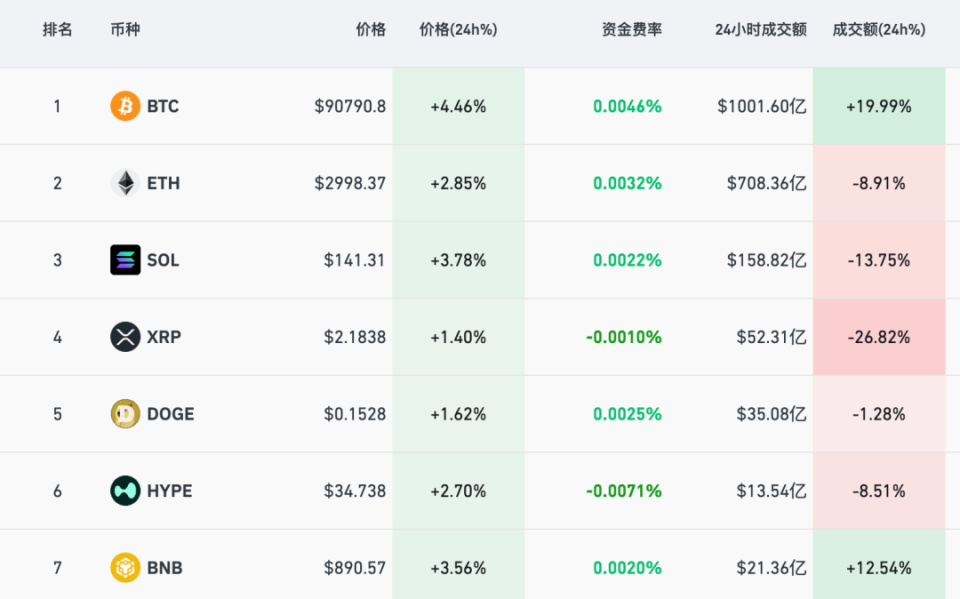Select the 价格 header tab
Image resolution: width=960 pixels, height=599 pixels.
[x=372, y=30]
